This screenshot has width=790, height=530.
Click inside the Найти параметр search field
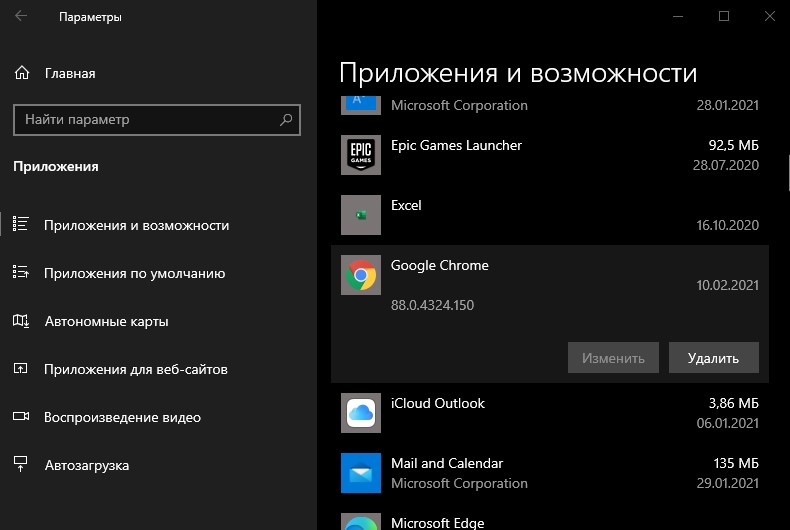click(x=157, y=120)
